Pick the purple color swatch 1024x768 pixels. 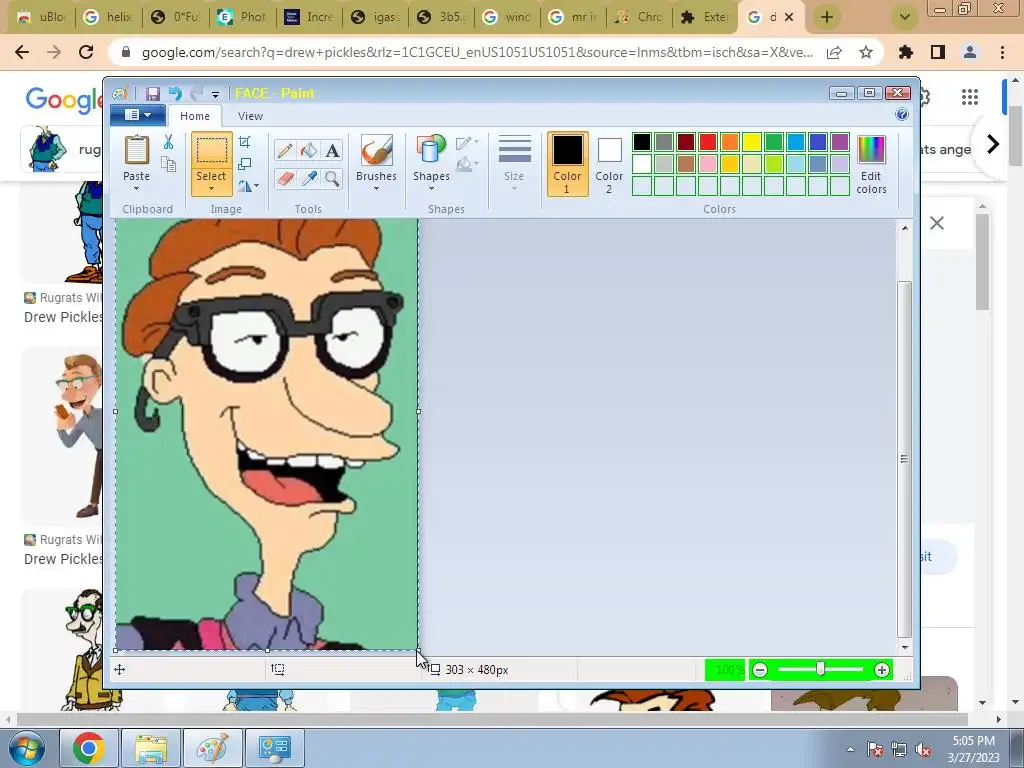(x=840, y=142)
